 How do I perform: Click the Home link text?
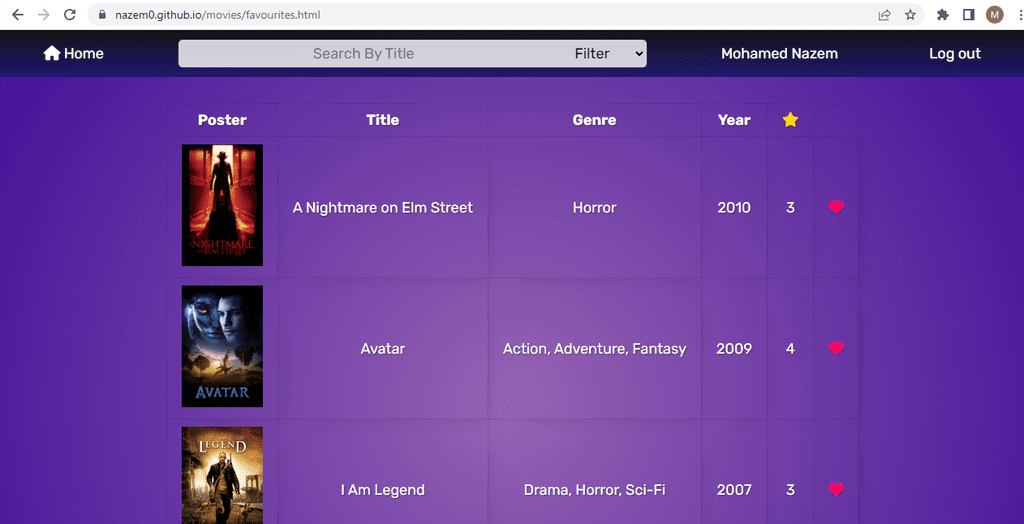(x=84, y=54)
